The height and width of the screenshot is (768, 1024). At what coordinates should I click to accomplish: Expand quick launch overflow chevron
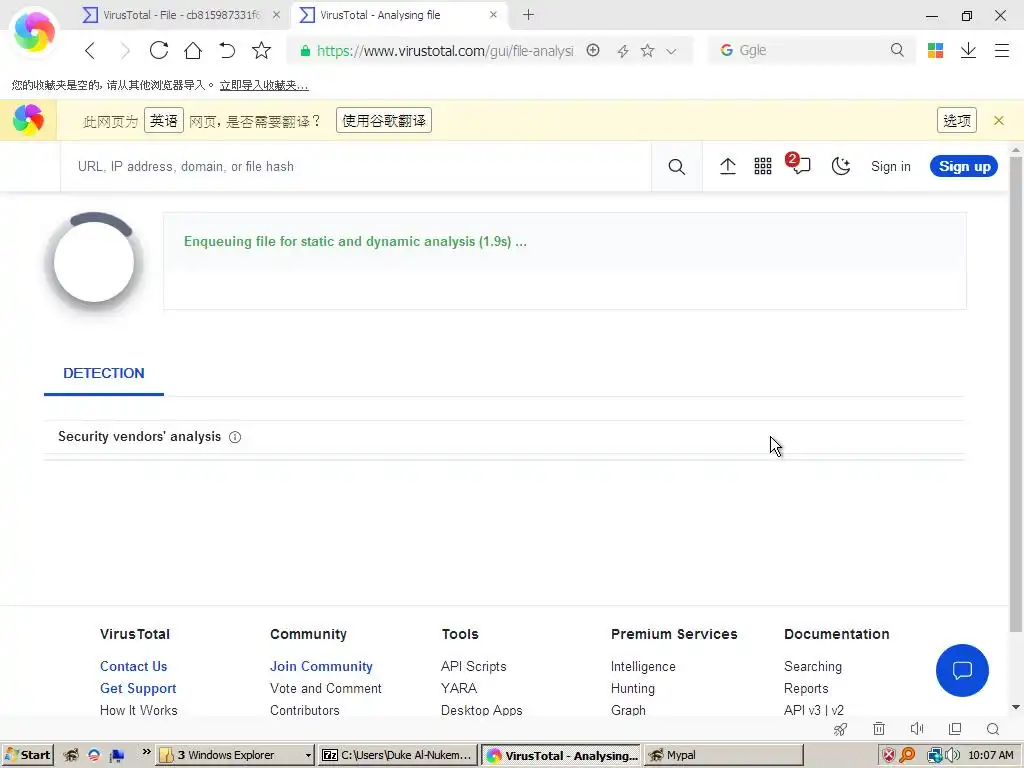pyautogui.click(x=146, y=752)
